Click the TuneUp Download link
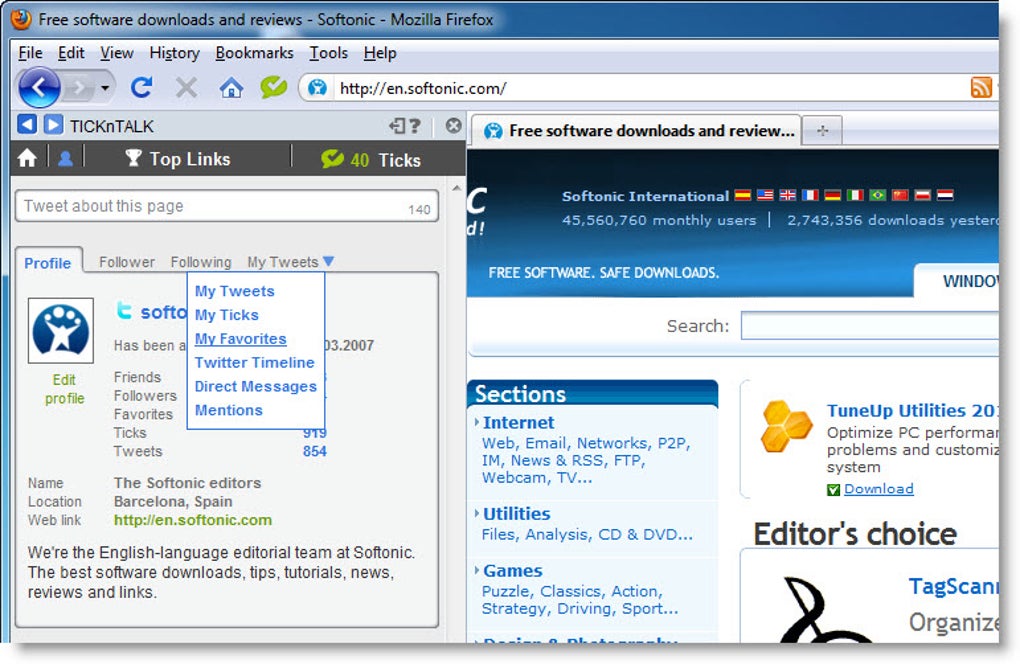This screenshot has height=664, width=1020. click(x=878, y=488)
